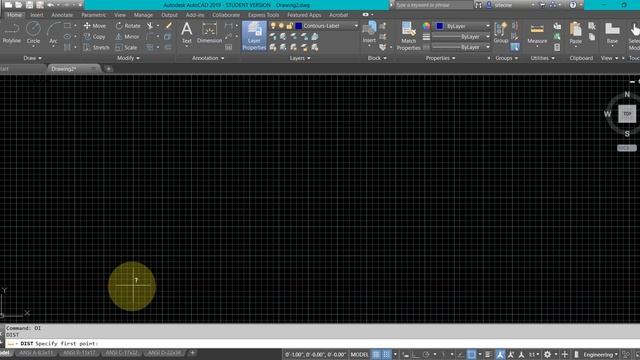Open the Measure utility
Viewport: 640px width, 360px height.
pyautogui.click(x=537, y=33)
